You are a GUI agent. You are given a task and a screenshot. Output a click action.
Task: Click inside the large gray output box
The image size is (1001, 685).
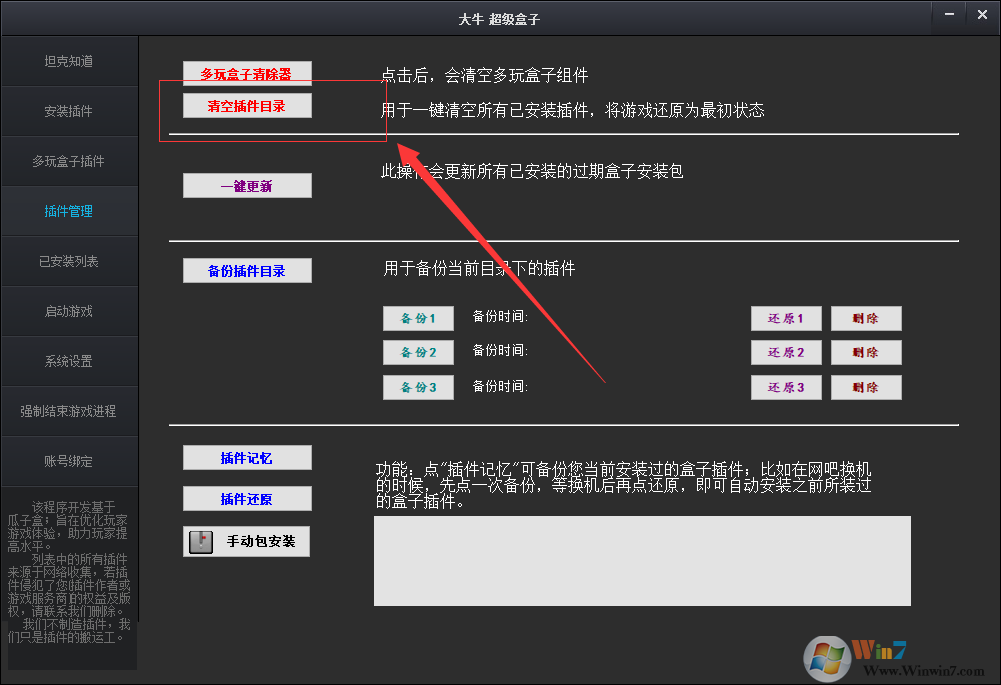coord(642,561)
